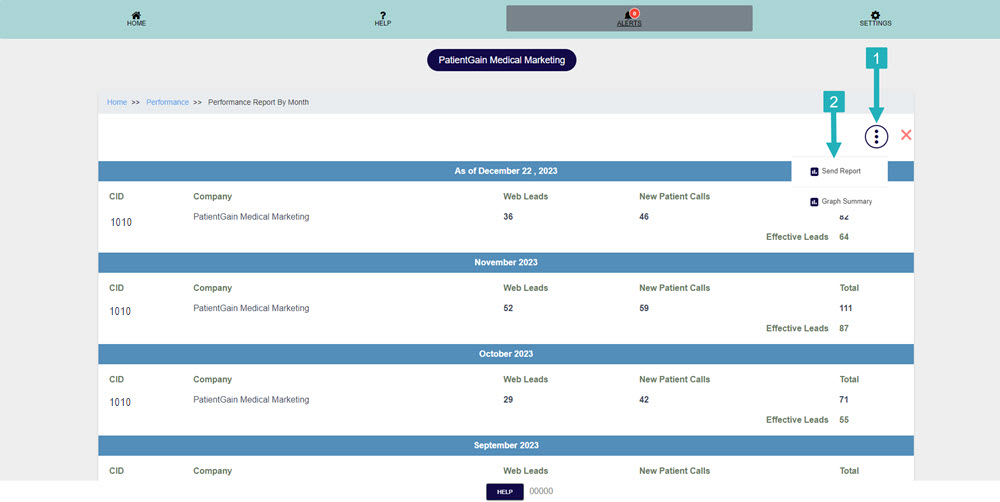The image size is (1000, 502).
Task: Click the 'As of December 22 , 2023' header
Action: 506,171
